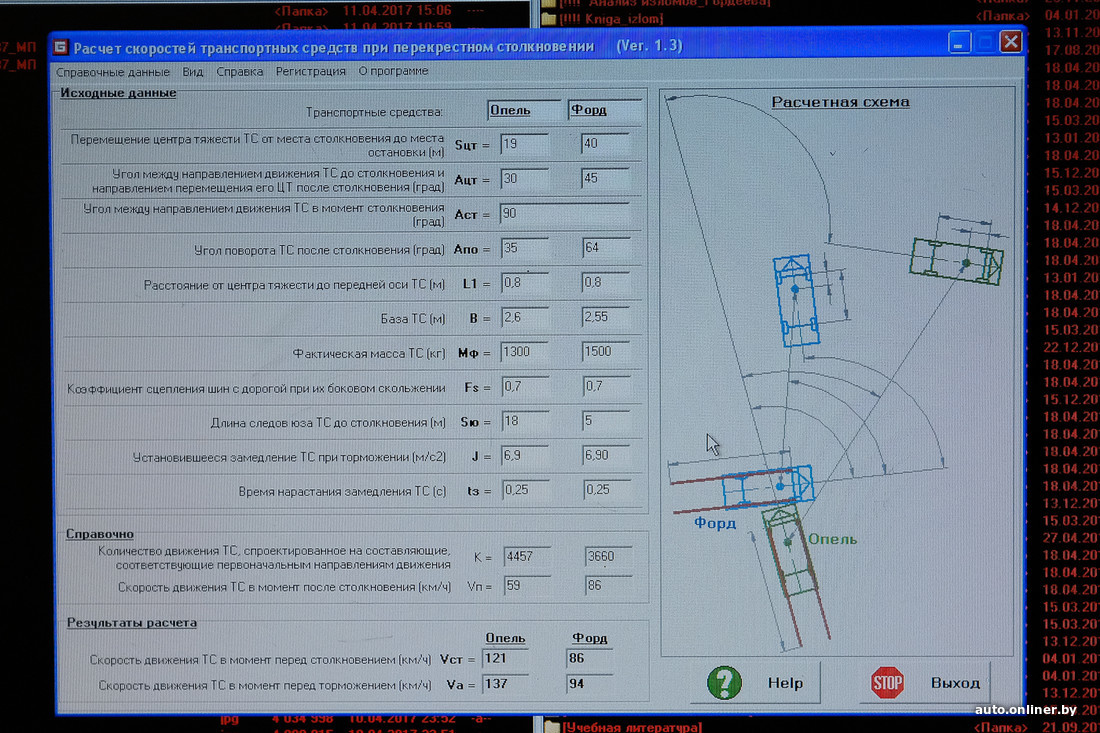Edit the Опель vehicle name field
1100x733 pixels.
525,110
